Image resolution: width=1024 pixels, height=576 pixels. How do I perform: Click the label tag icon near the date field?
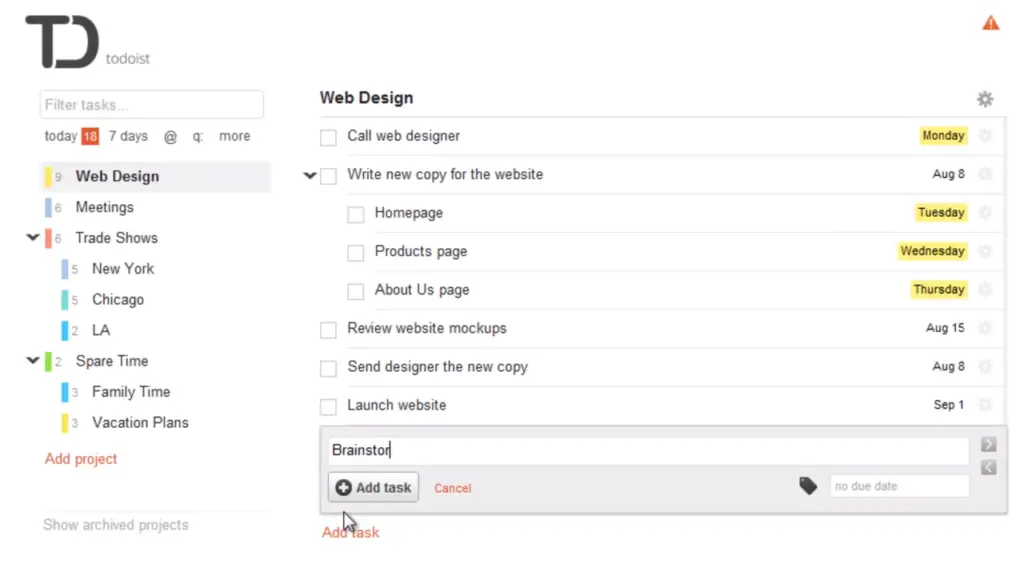[807, 485]
